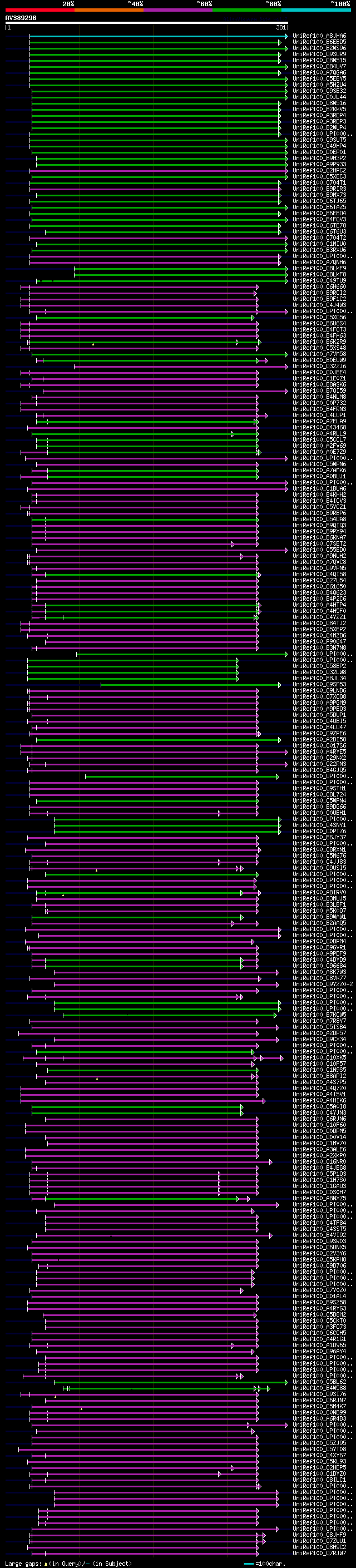Select the UniRef100_Q9Y2Z0-2 label

click(323, 983)
